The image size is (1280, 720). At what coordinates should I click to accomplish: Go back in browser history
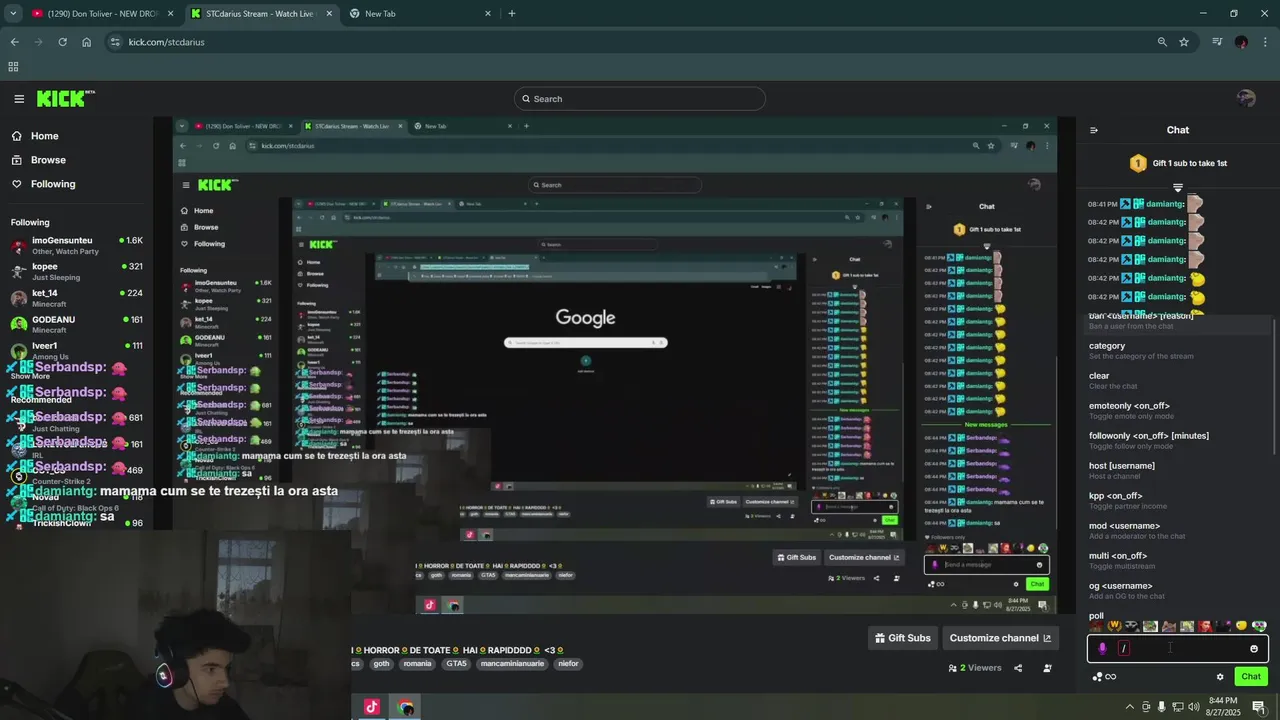14,42
